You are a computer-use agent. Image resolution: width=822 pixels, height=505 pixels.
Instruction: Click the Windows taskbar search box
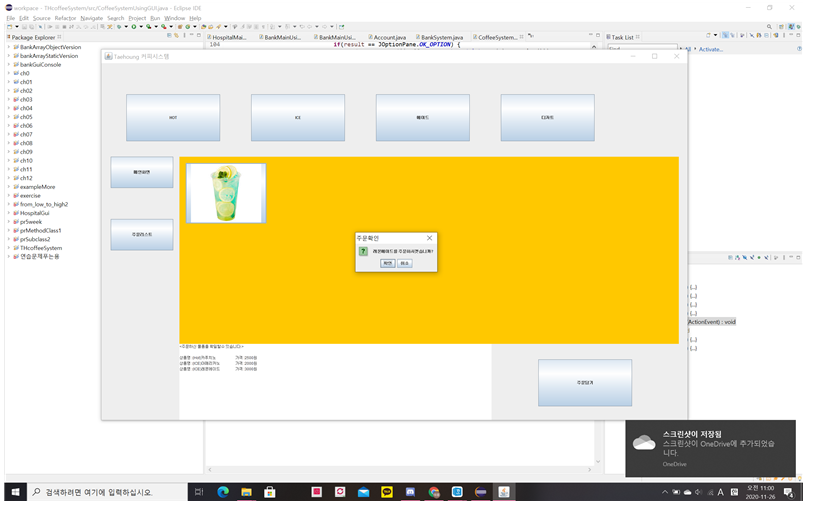coord(107,492)
